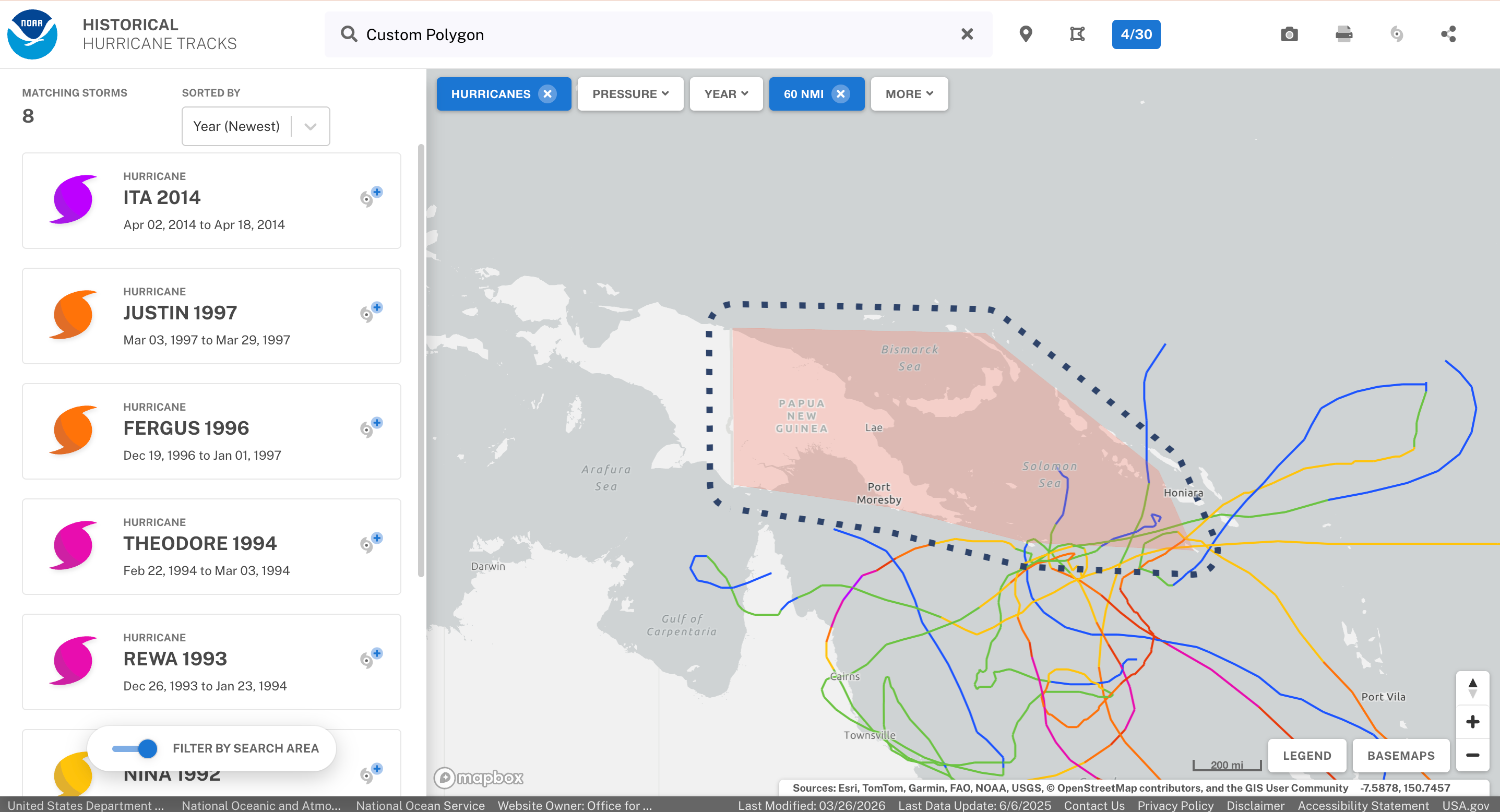Open the Year (Newest) sort dropdown
Image resolution: width=1500 pixels, height=812 pixels.
click(256, 126)
